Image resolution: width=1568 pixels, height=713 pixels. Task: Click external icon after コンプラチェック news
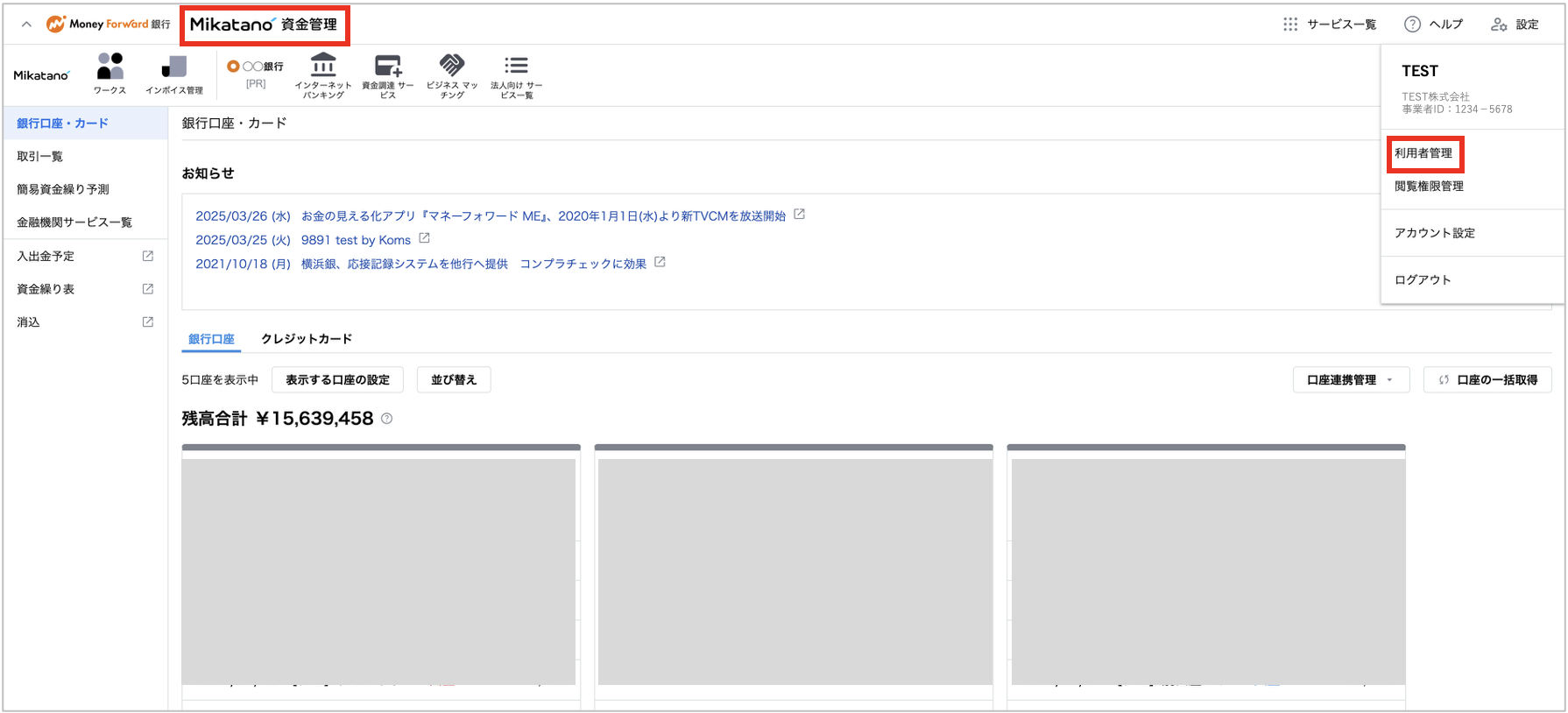pos(660,262)
